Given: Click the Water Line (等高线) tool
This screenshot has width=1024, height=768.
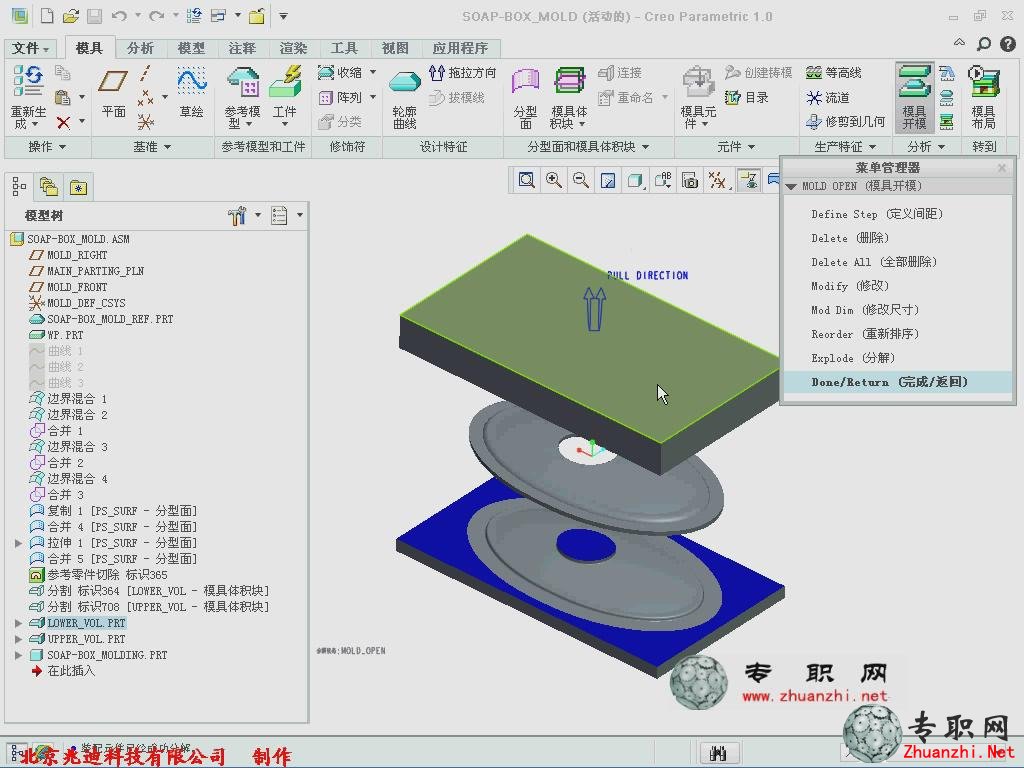Looking at the screenshot, I should [833, 72].
